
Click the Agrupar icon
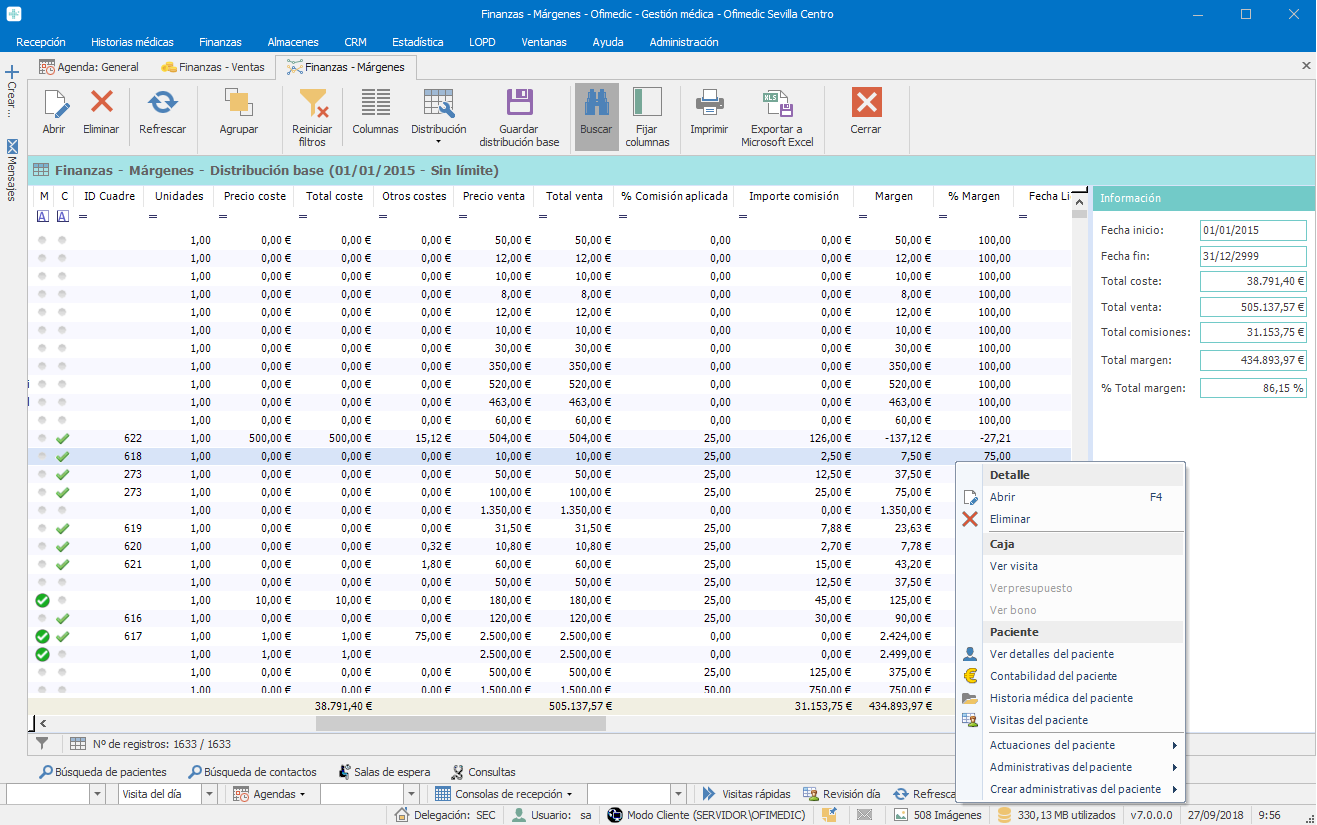238,103
